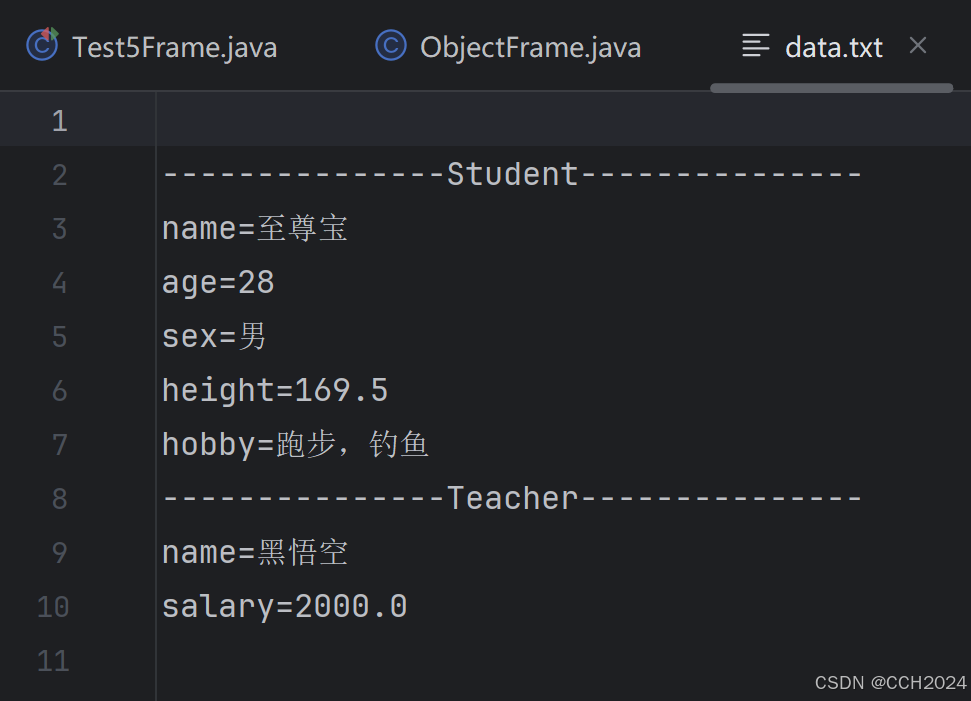The height and width of the screenshot is (701, 971).
Task: Place cursor in name=至尊宝 line
Action: pos(255,229)
